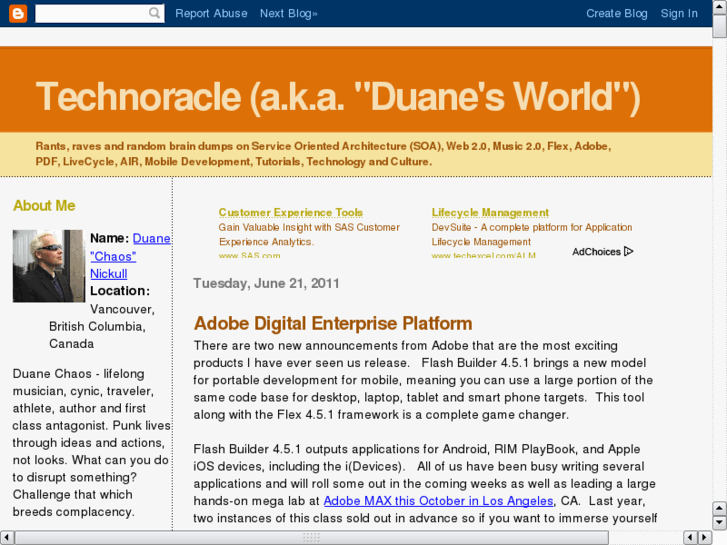Image resolution: width=727 pixels, height=545 pixels.
Task: Click the www.techexcel.com ad URL
Action: click(x=484, y=255)
